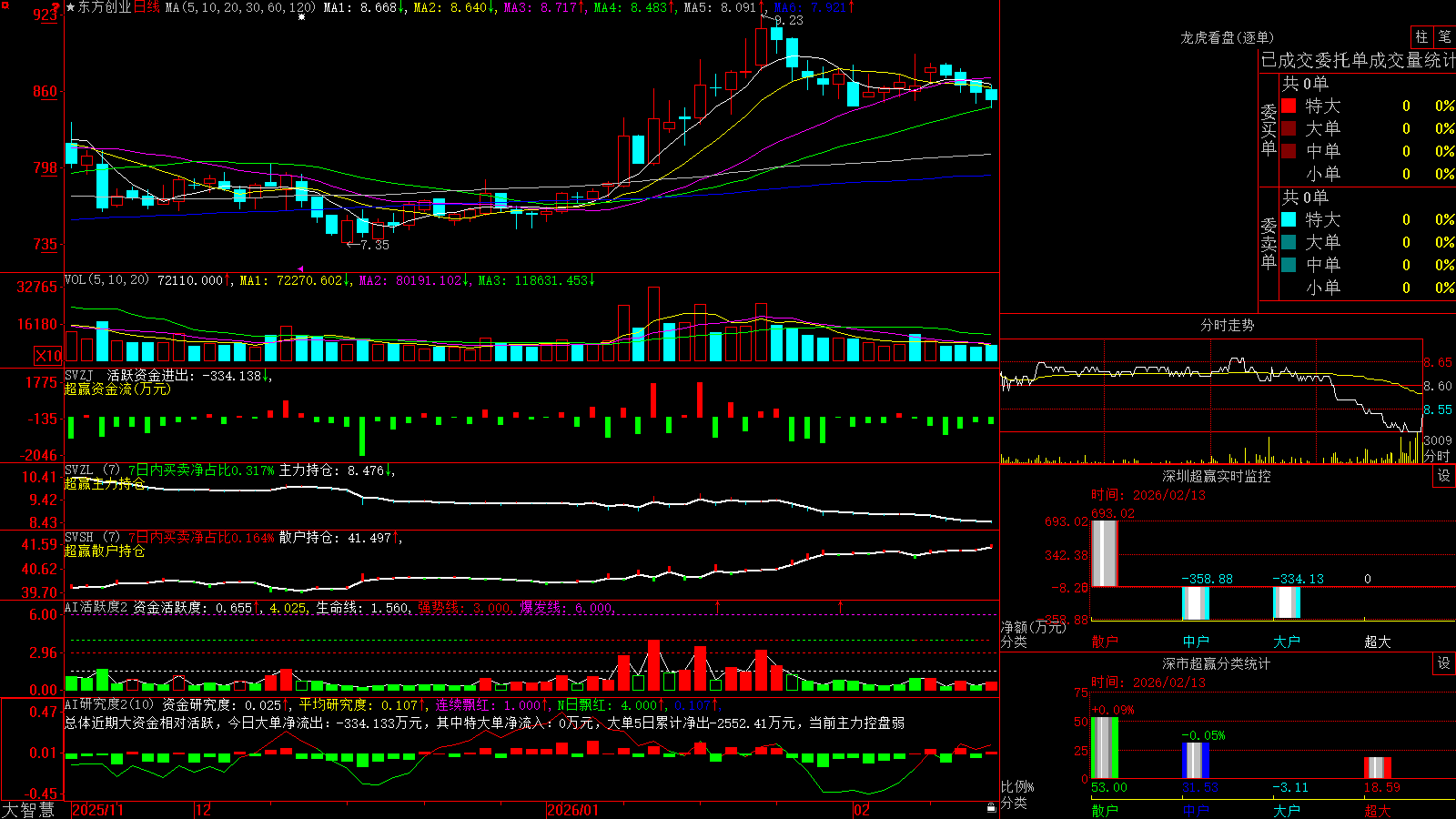Click the 7.35 low price annotation
Viewport: 1456px width, 819px height.
click(x=374, y=245)
